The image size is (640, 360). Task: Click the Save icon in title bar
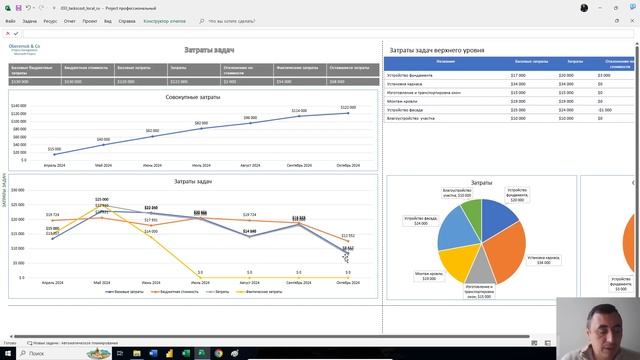click(x=18, y=8)
